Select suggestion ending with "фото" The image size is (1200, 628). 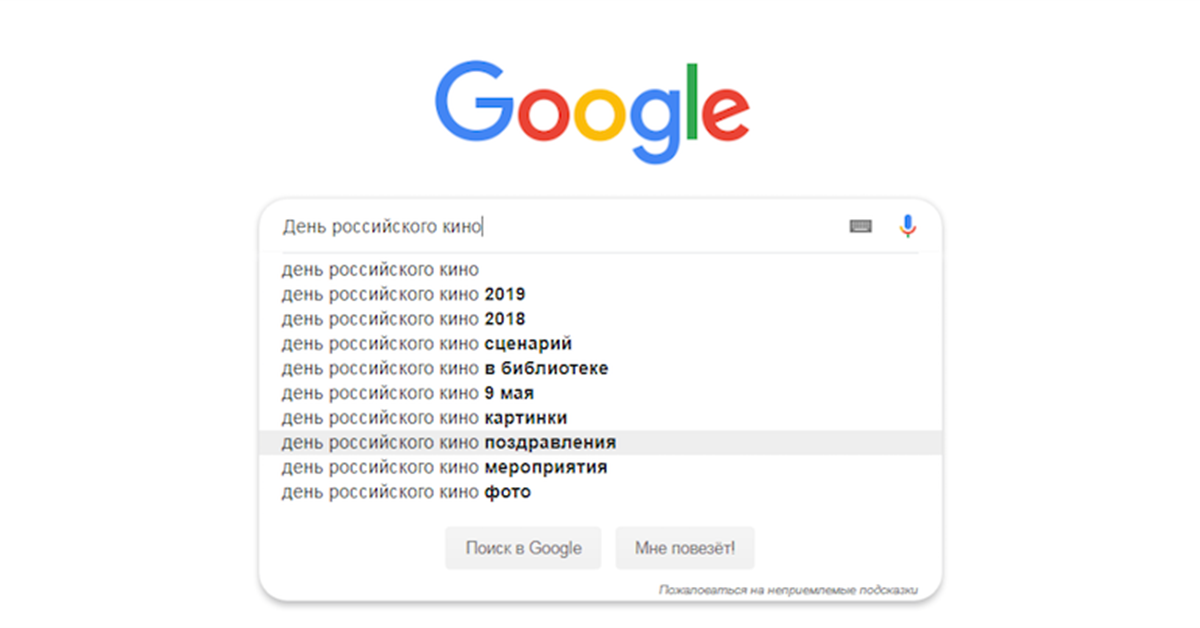click(x=406, y=492)
